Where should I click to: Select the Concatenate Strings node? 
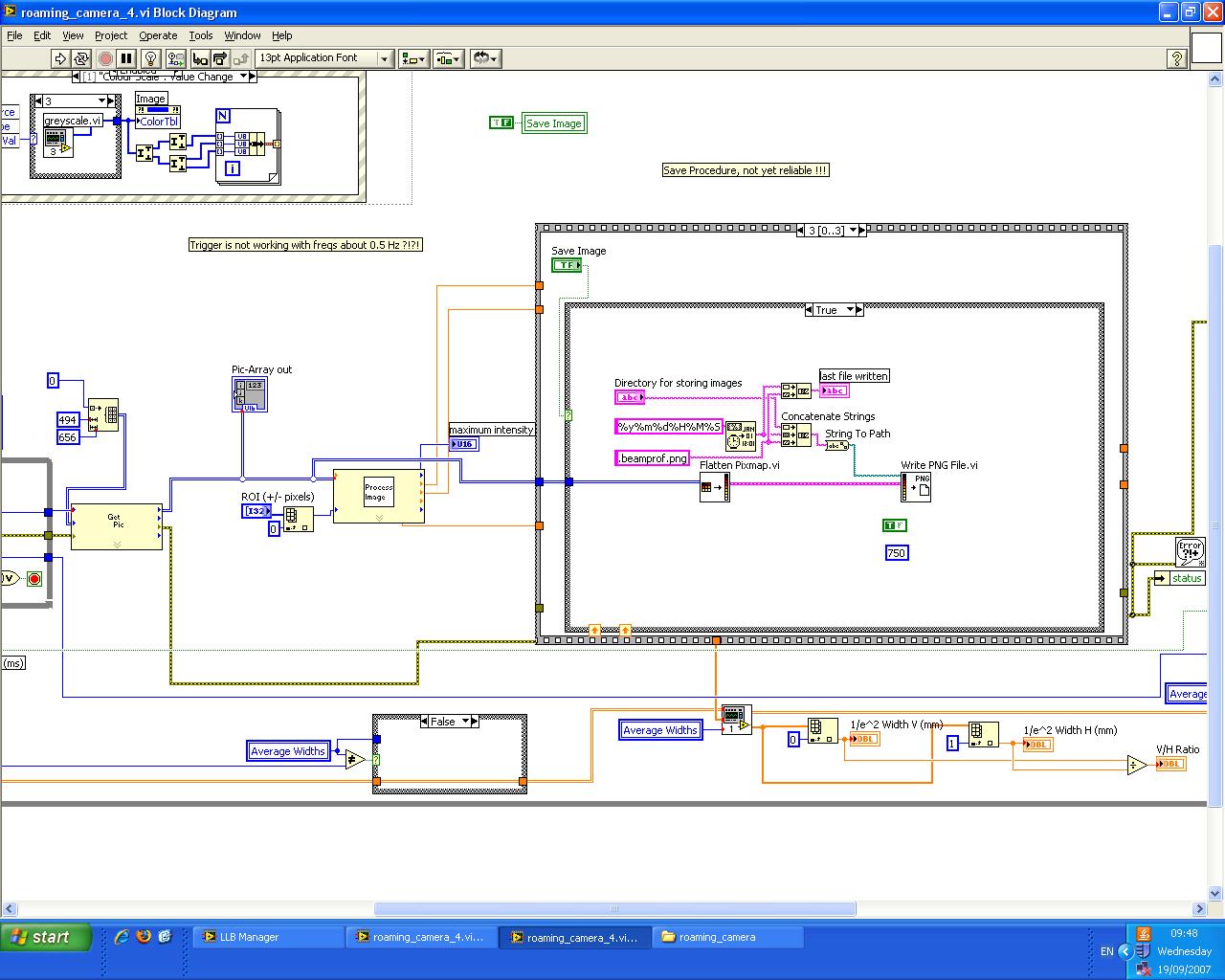[x=796, y=435]
